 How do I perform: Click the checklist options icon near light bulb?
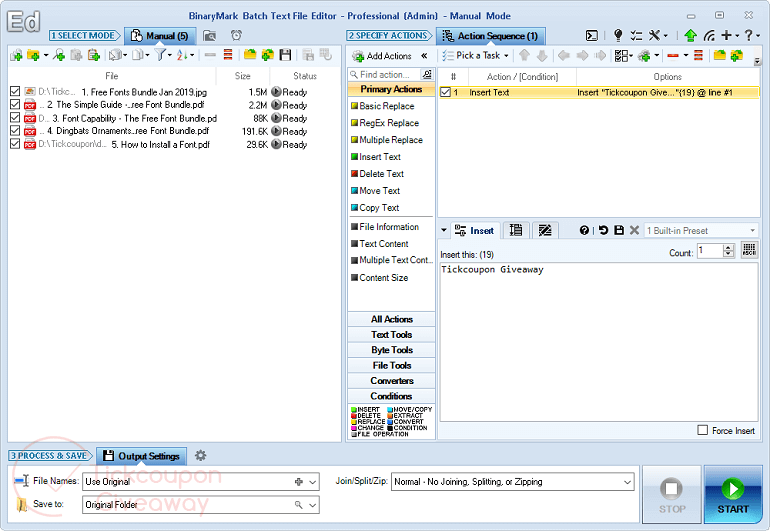pyautogui.click(x=636, y=35)
